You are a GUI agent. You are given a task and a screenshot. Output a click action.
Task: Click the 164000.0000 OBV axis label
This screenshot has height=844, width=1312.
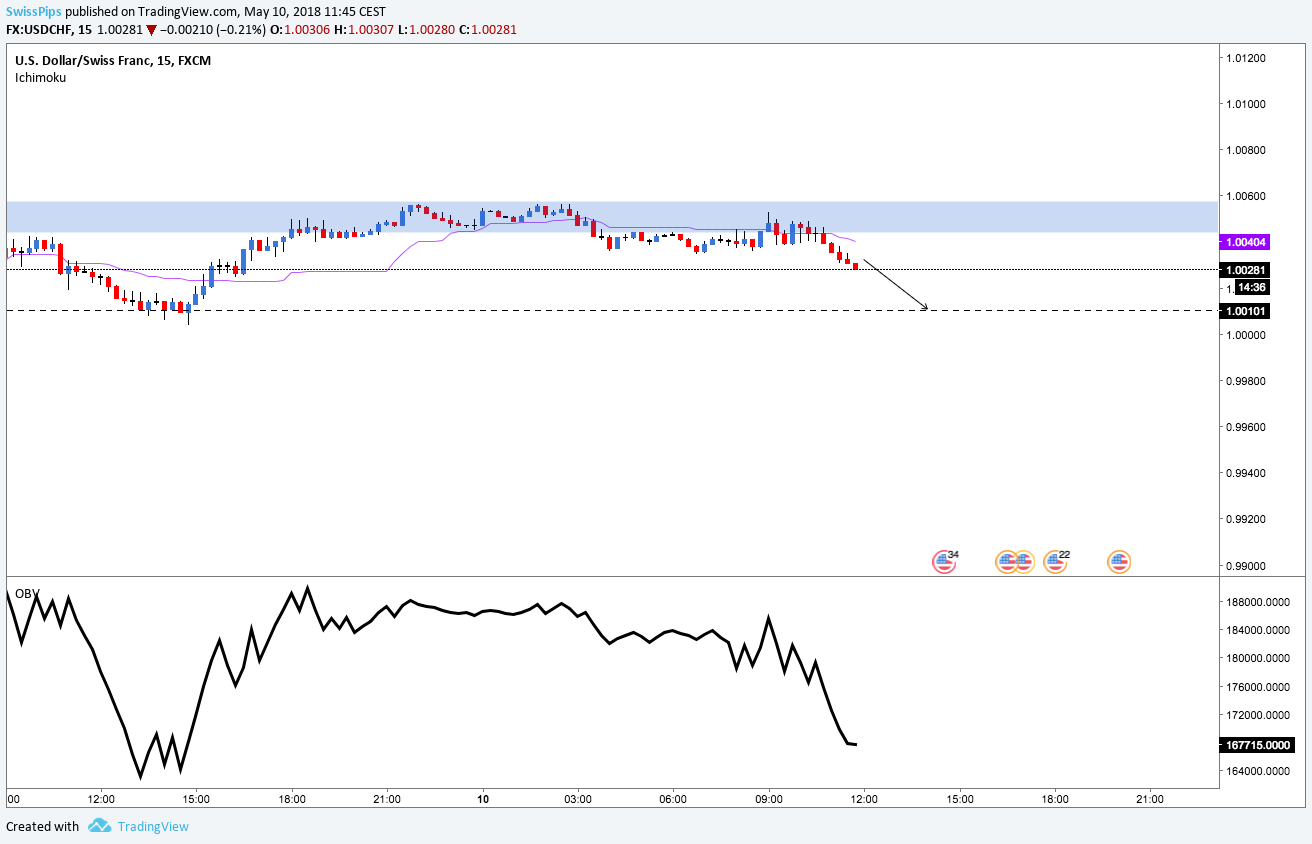pyautogui.click(x=1260, y=771)
